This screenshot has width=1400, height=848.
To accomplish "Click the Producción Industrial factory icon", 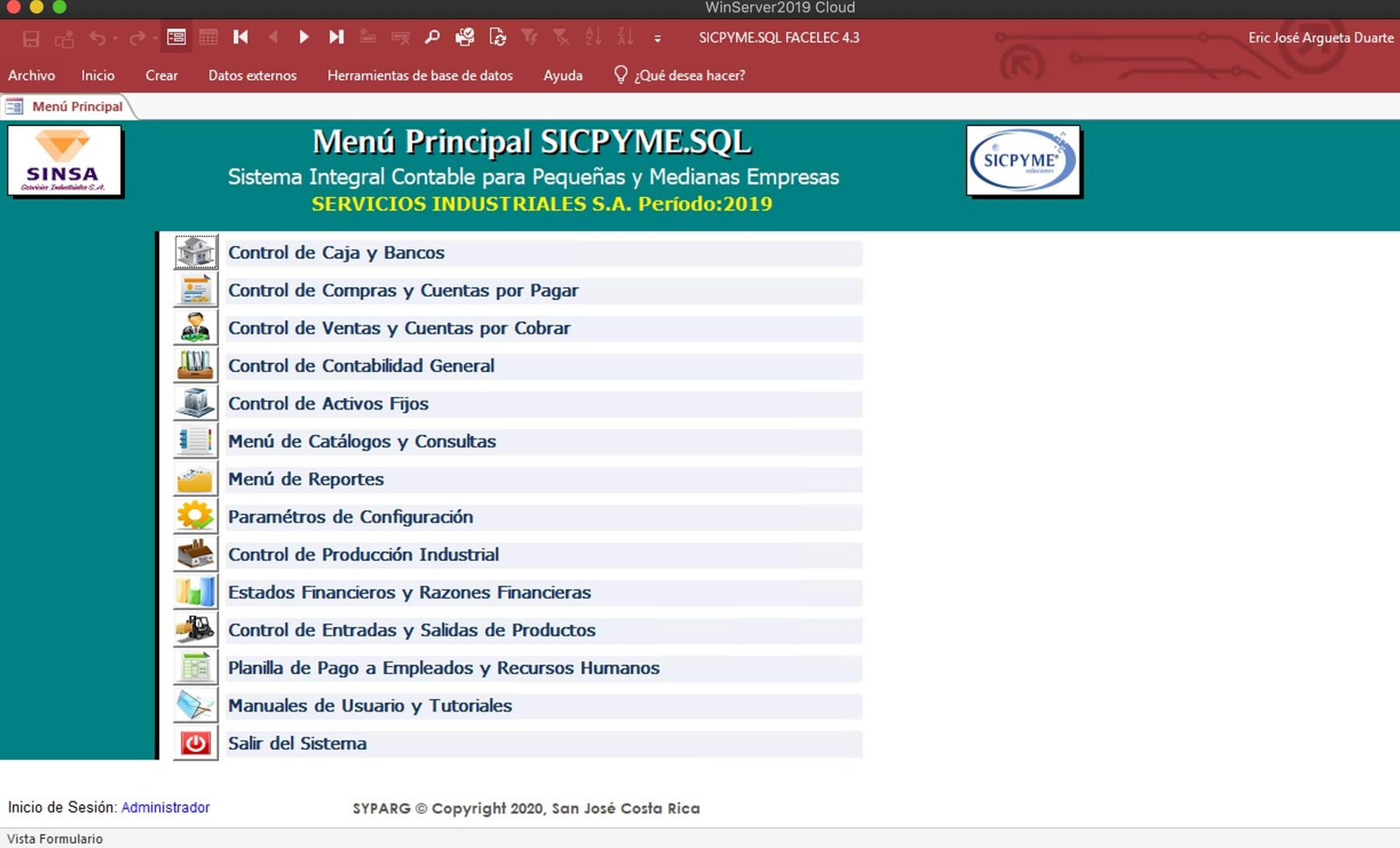I will point(195,554).
